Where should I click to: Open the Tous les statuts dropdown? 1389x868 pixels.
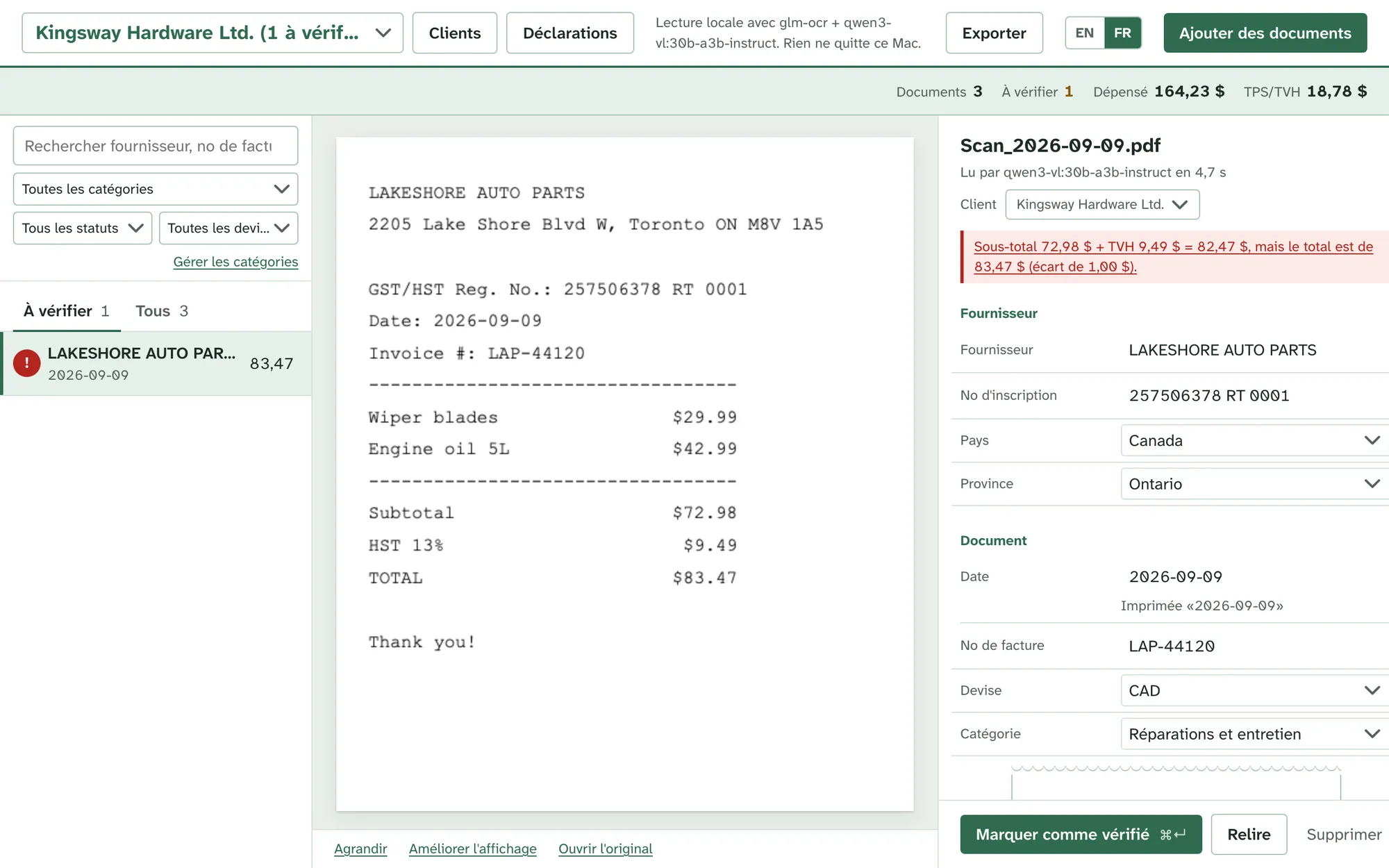click(83, 228)
